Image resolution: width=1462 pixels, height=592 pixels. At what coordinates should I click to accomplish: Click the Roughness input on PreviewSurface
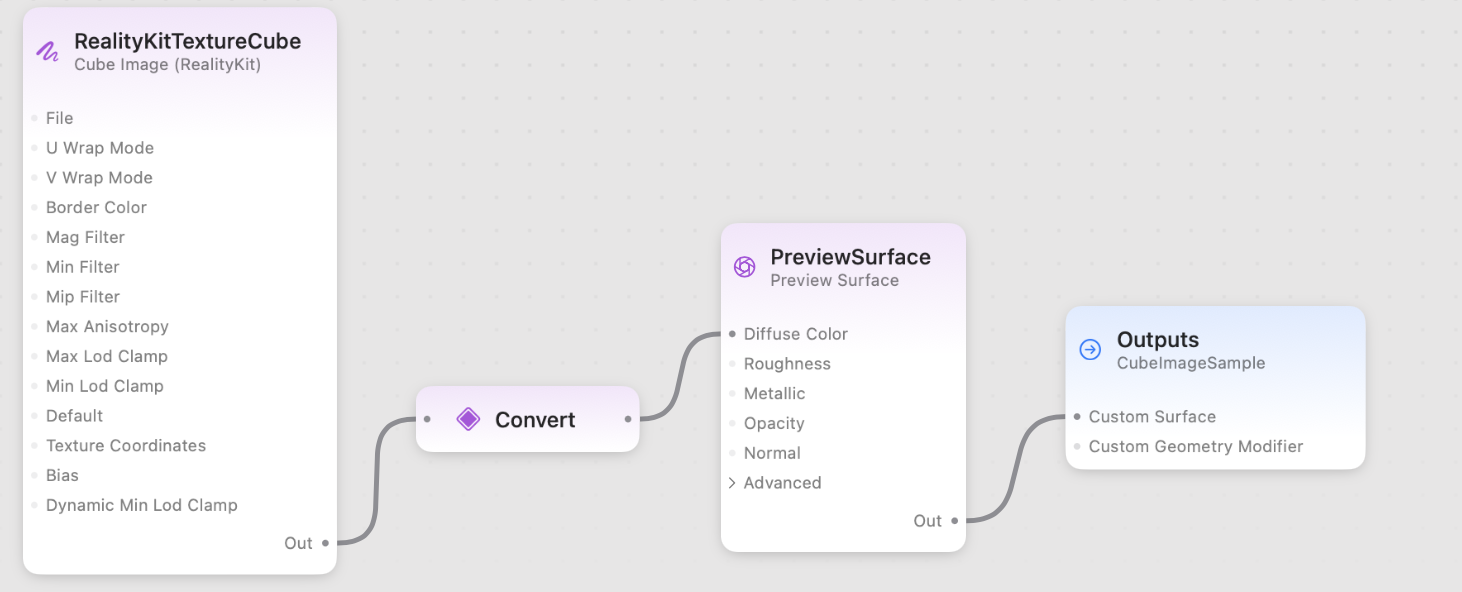tap(787, 364)
